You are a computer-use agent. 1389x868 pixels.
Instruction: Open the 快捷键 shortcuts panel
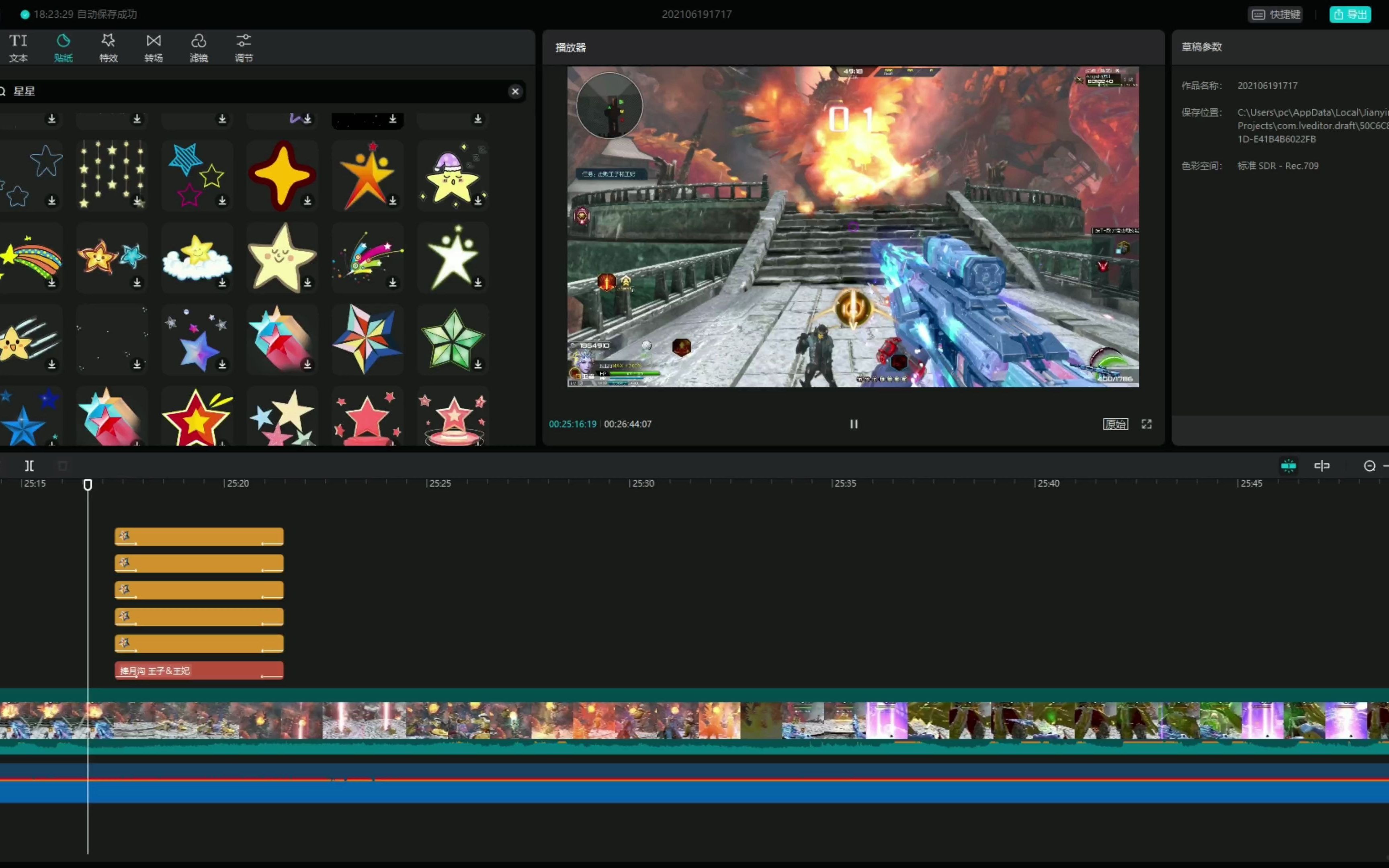pos(1275,14)
